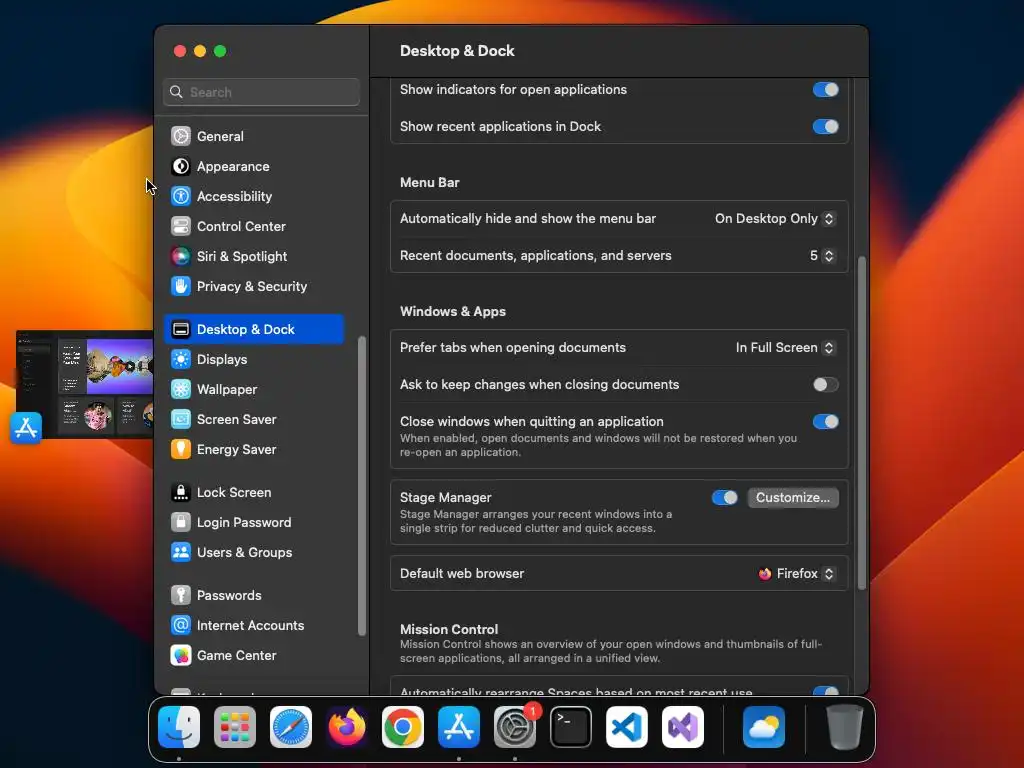Click the Windows & Apps heading
Screen dimensions: 1024x768
pos(453,312)
